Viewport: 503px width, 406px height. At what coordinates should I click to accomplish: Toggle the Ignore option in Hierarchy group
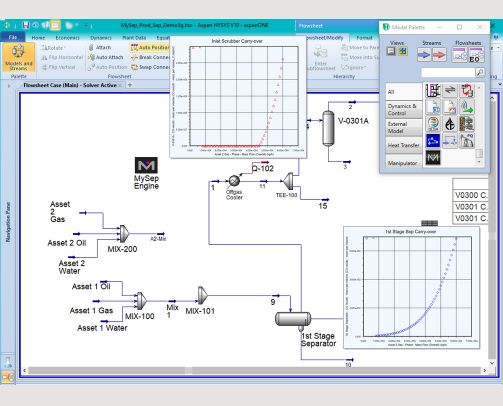(353, 67)
